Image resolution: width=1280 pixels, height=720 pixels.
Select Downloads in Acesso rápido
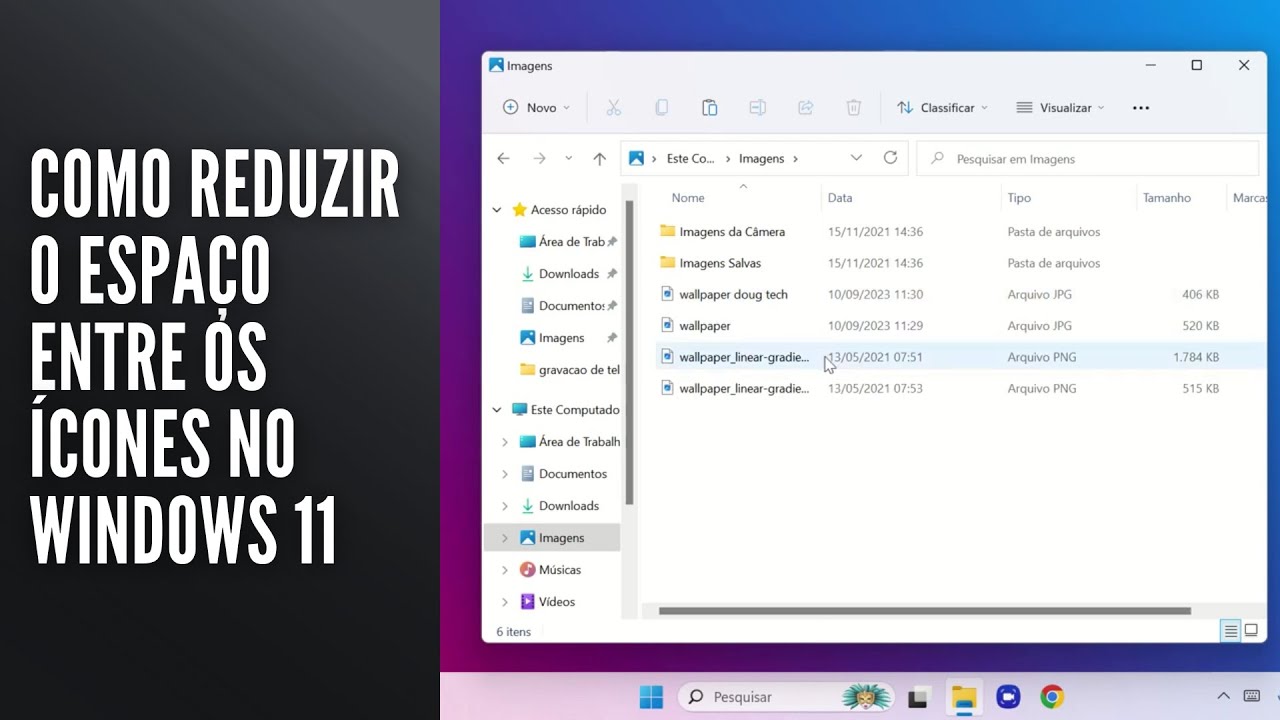pos(569,274)
